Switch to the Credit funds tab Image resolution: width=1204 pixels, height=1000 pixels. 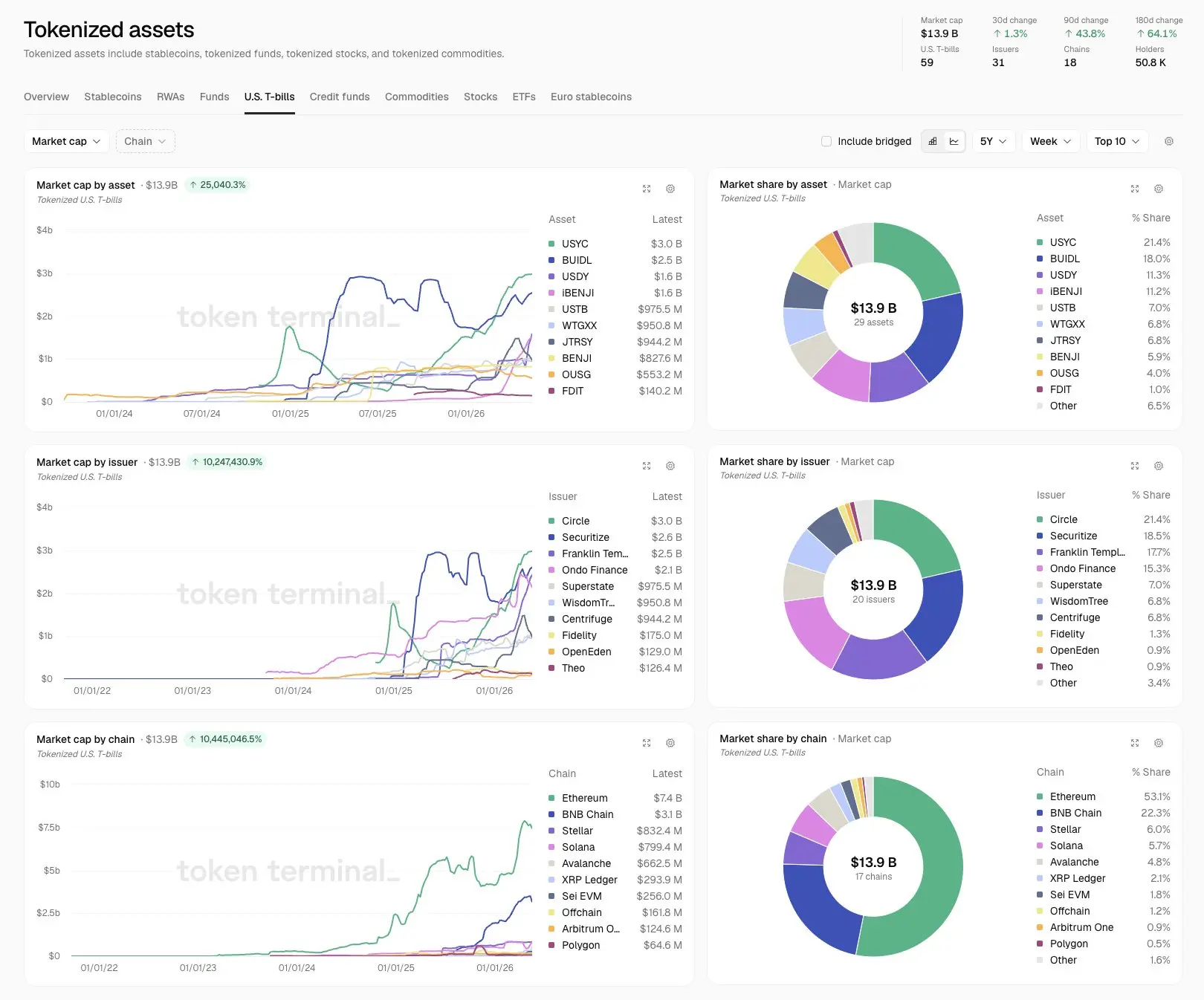pos(340,97)
